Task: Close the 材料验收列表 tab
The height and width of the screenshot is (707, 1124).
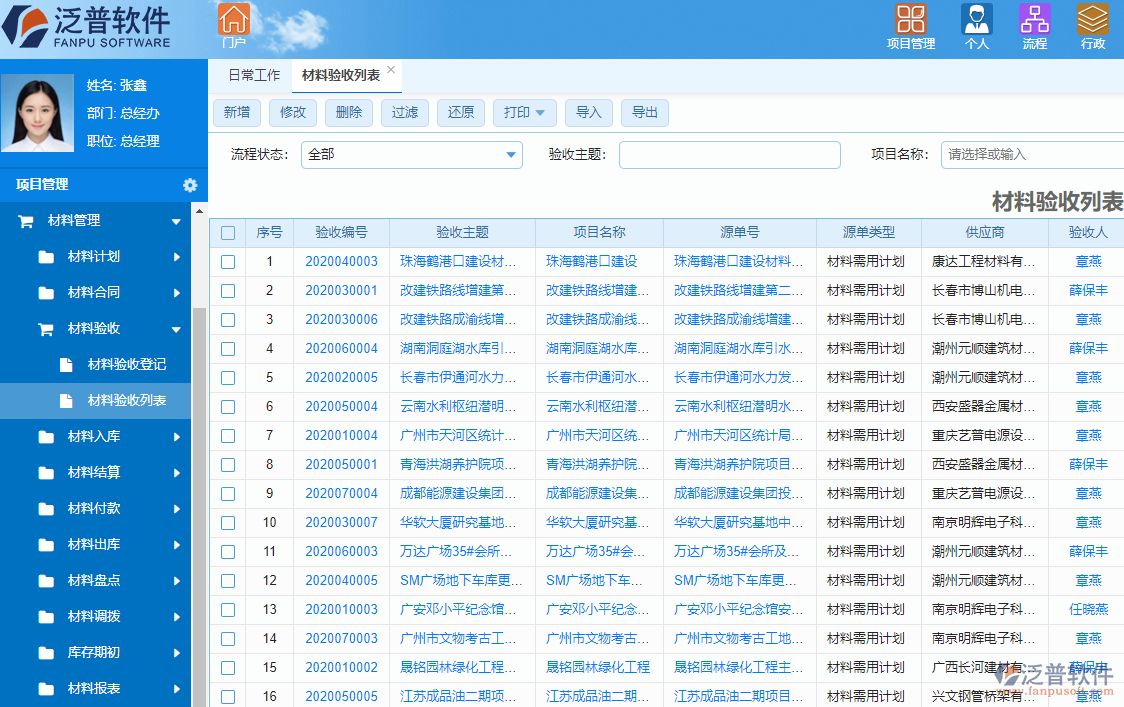Action: [x=389, y=69]
